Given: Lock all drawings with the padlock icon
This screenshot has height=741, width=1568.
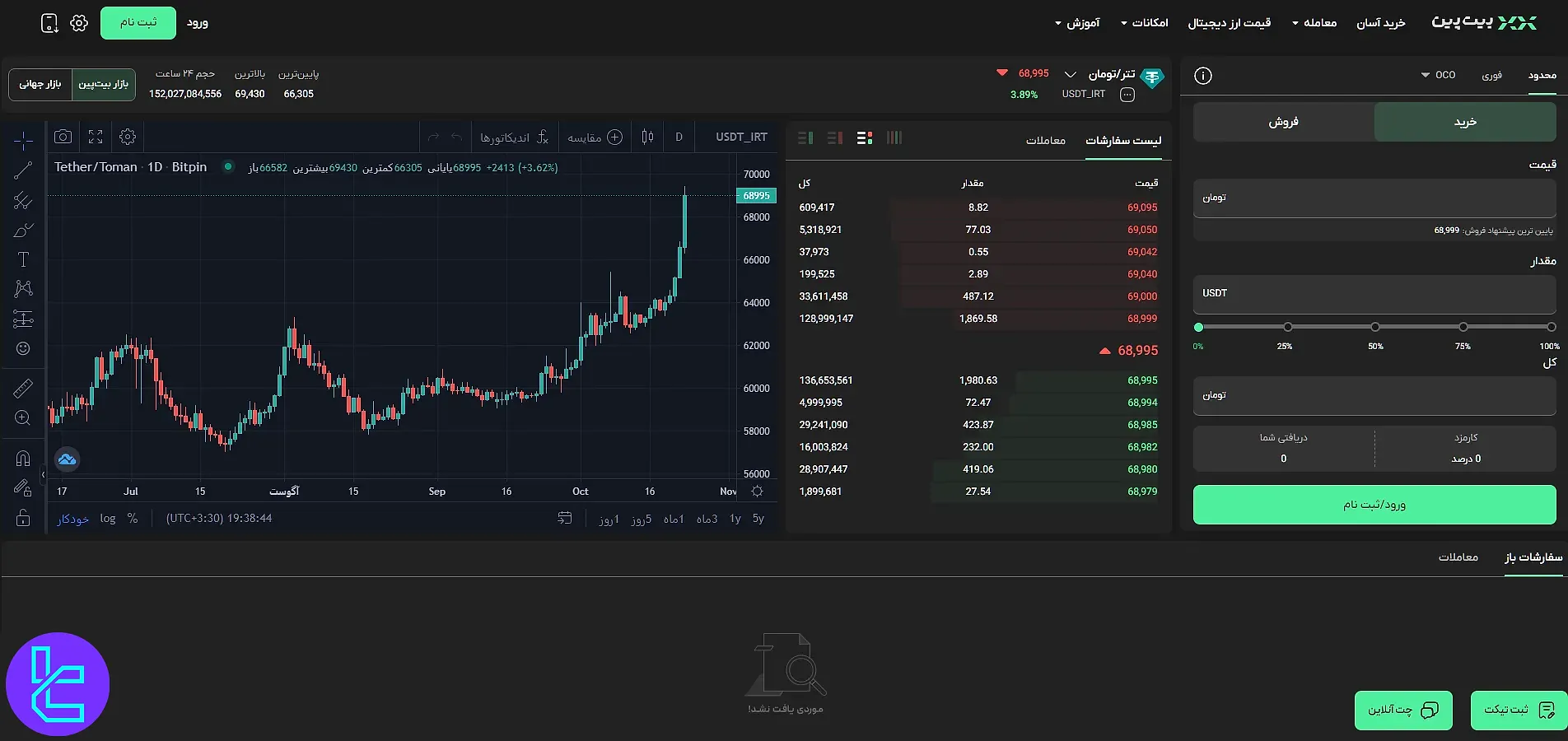Looking at the screenshot, I should [23, 519].
